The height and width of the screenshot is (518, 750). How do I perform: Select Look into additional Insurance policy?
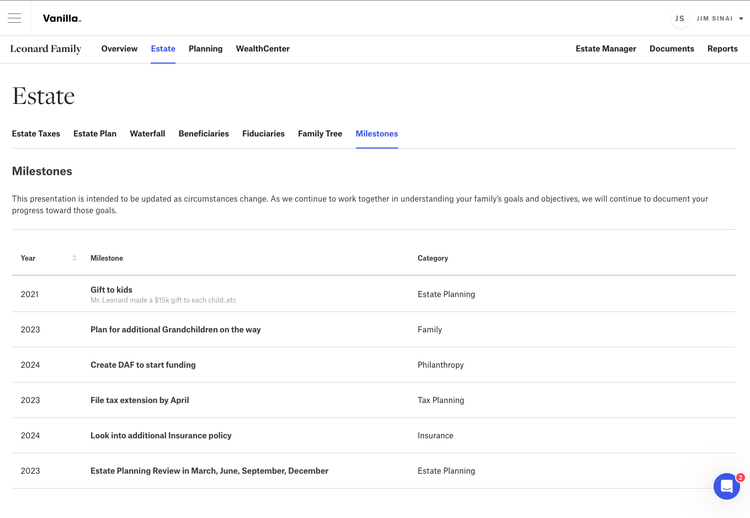tap(161, 436)
